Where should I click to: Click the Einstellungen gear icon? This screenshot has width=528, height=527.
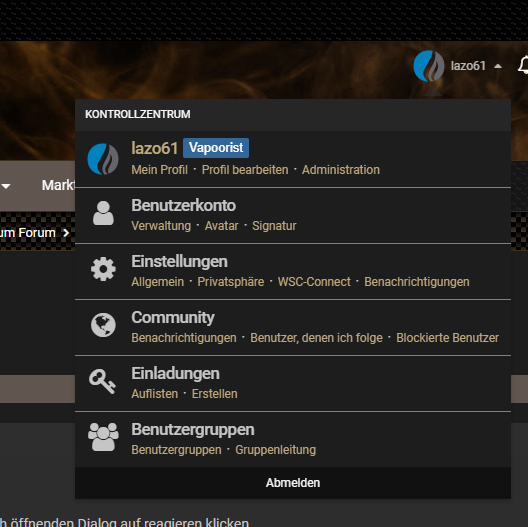[103, 269]
